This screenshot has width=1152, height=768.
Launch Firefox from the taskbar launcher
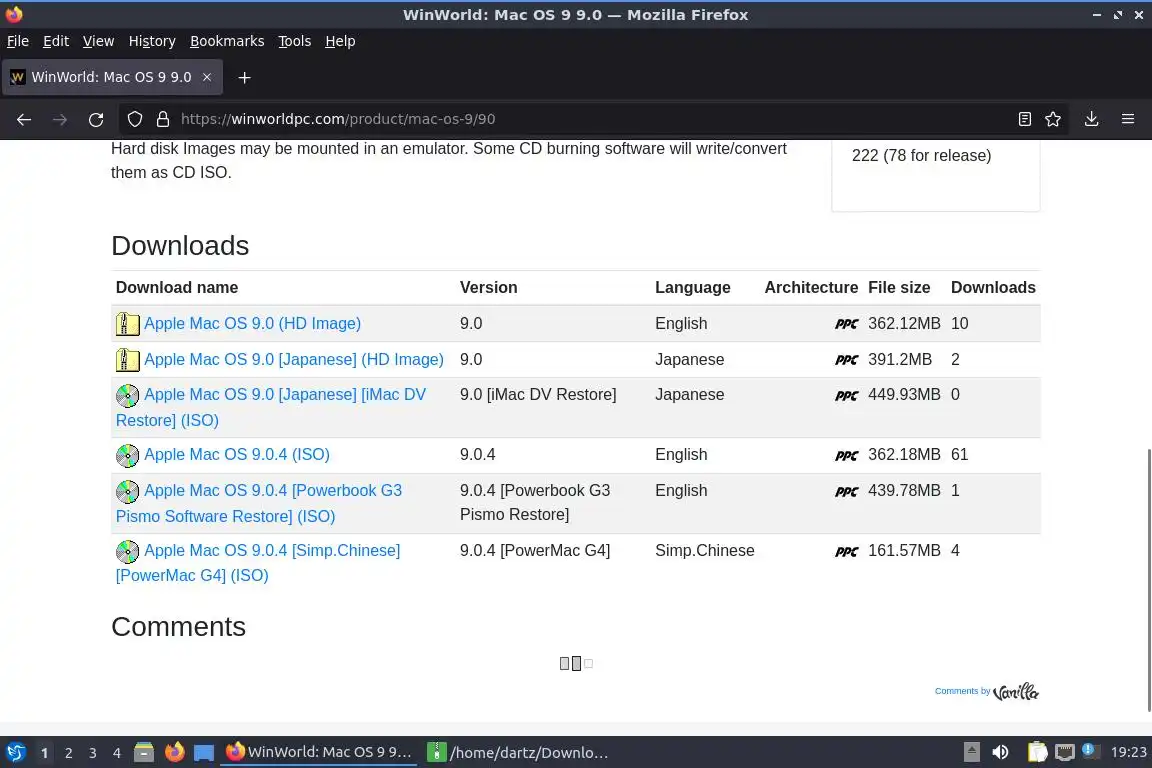[x=174, y=753]
